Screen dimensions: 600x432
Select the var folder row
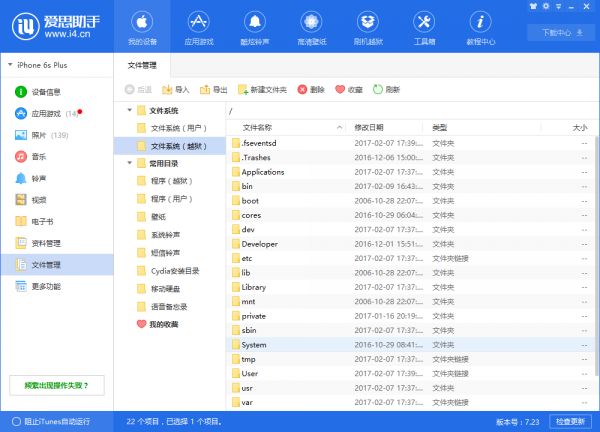[410, 402]
